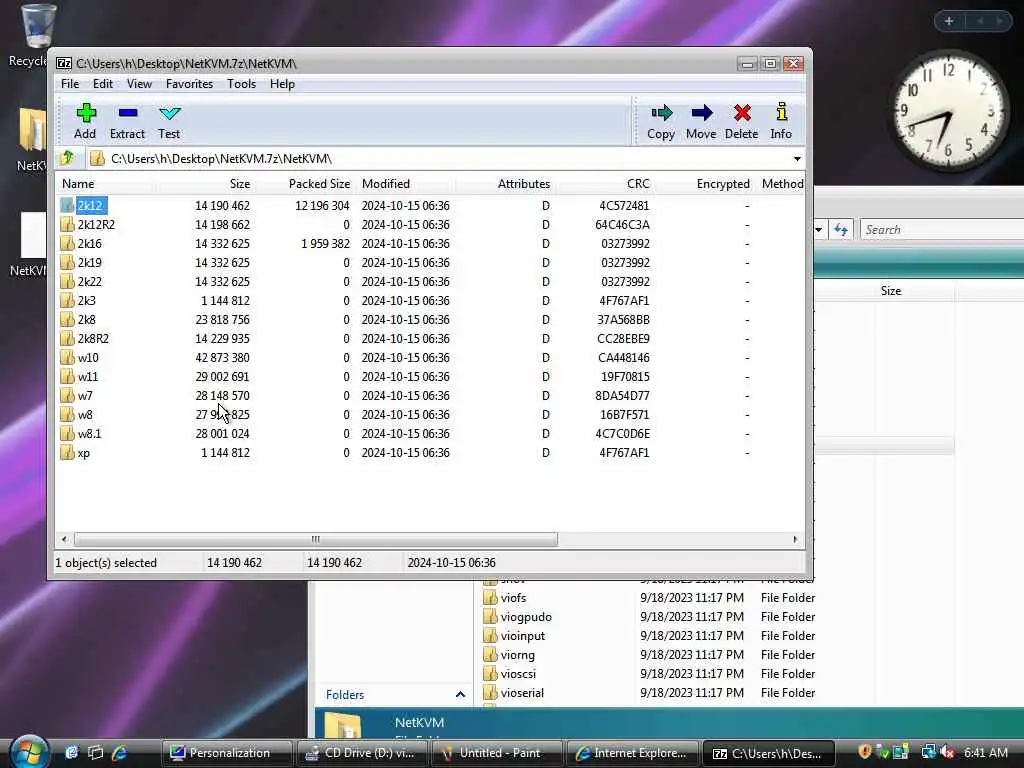Click the Copy toolbar icon
The width and height of the screenshot is (1024, 768).
click(x=661, y=121)
